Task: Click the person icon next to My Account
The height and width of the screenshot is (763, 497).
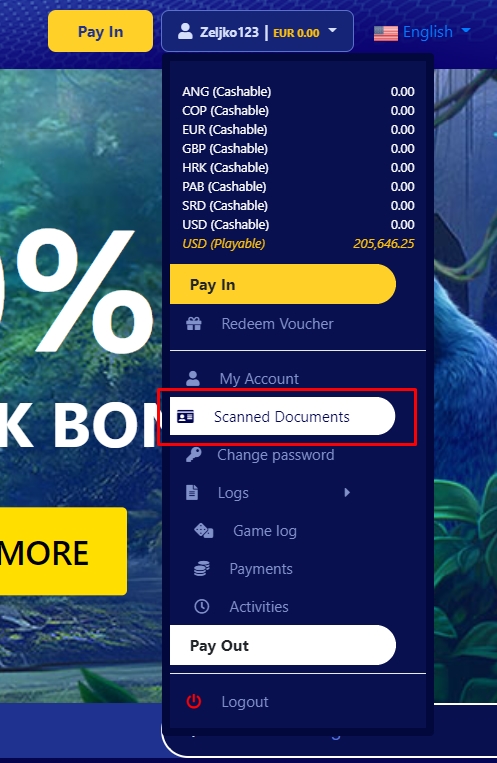Action: click(193, 379)
